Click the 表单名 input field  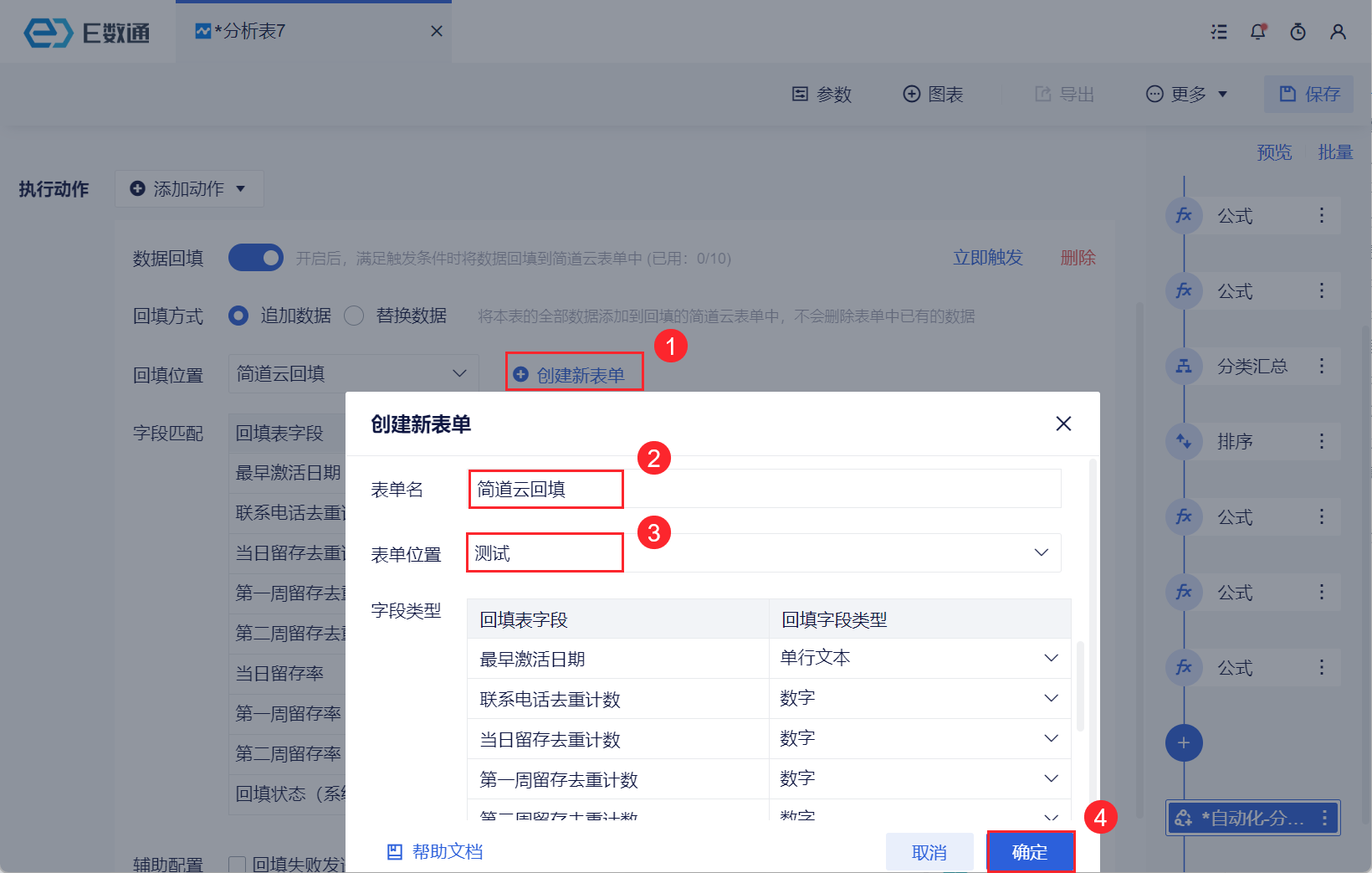click(765, 489)
